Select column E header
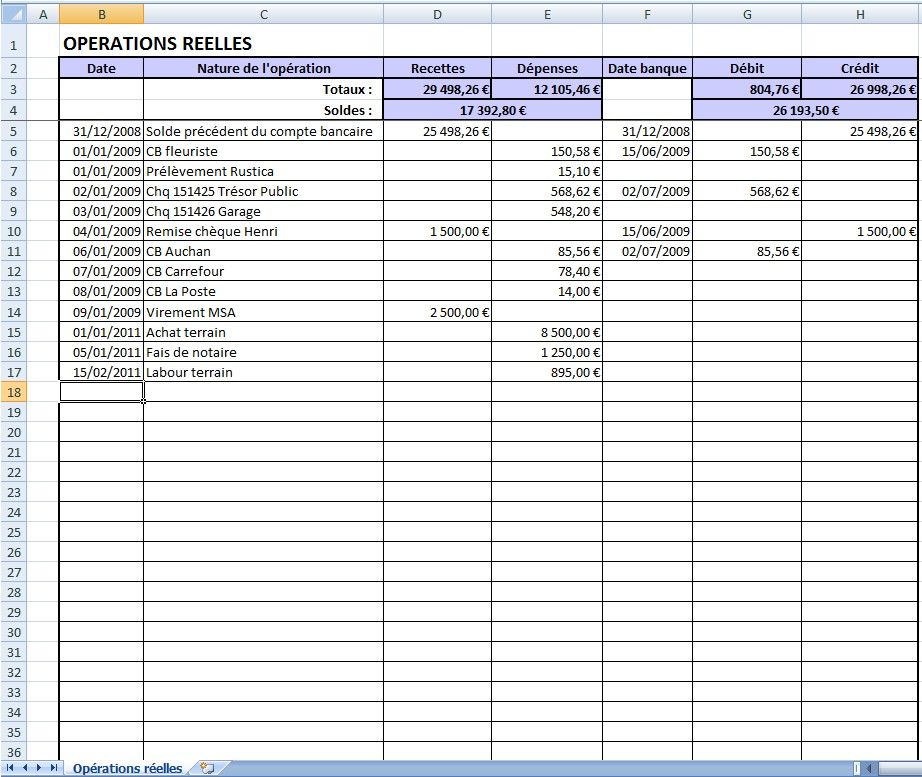The height and width of the screenshot is (777, 922). pos(547,14)
